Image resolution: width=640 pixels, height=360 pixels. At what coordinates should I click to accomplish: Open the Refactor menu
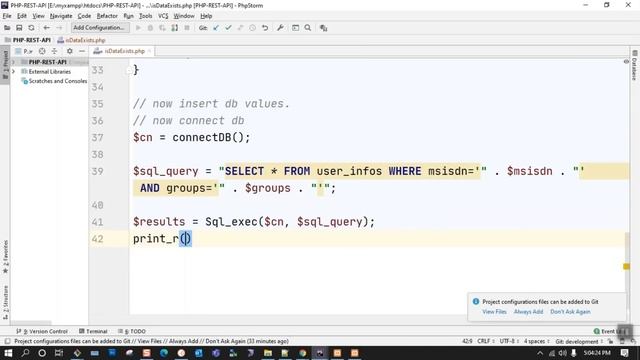pos(107,16)
